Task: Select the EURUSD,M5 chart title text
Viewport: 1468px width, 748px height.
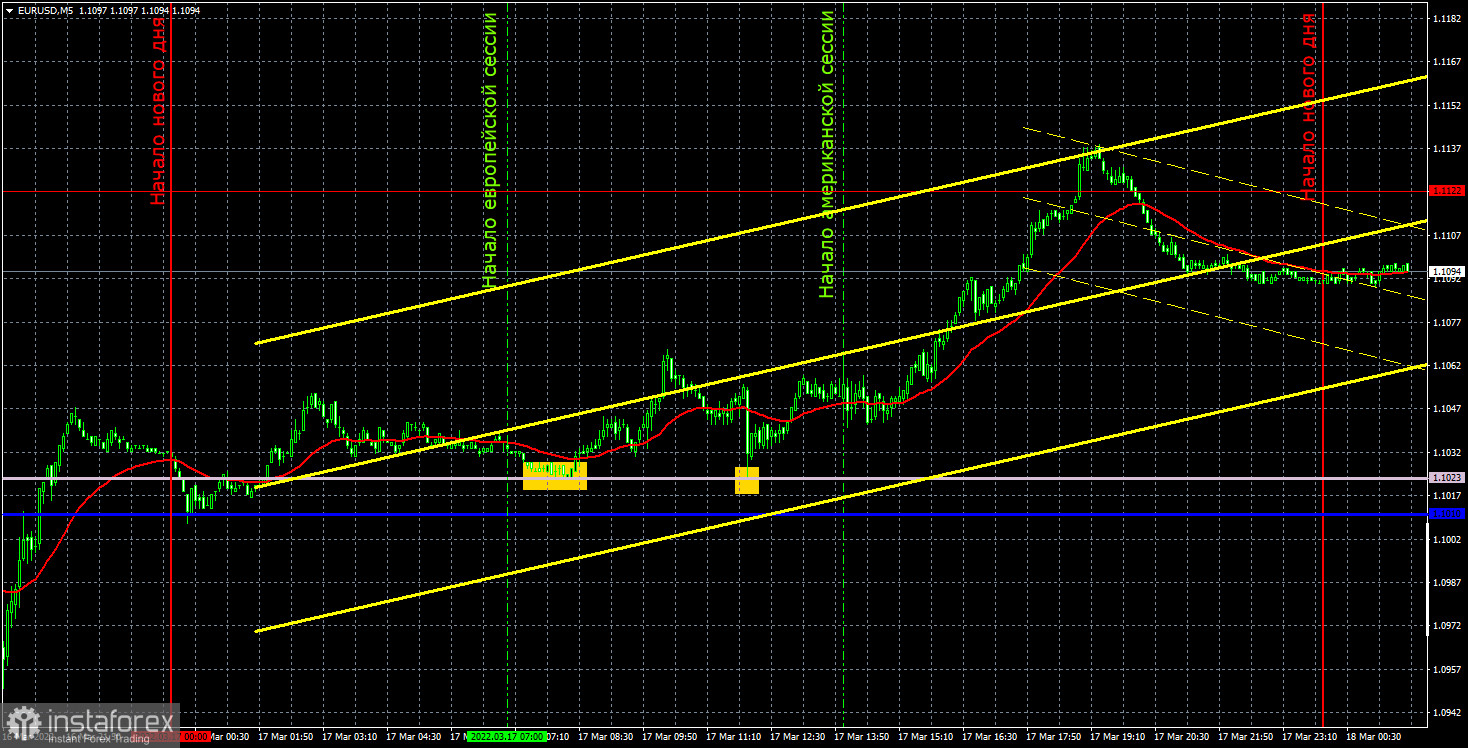Action: (44, 9)
